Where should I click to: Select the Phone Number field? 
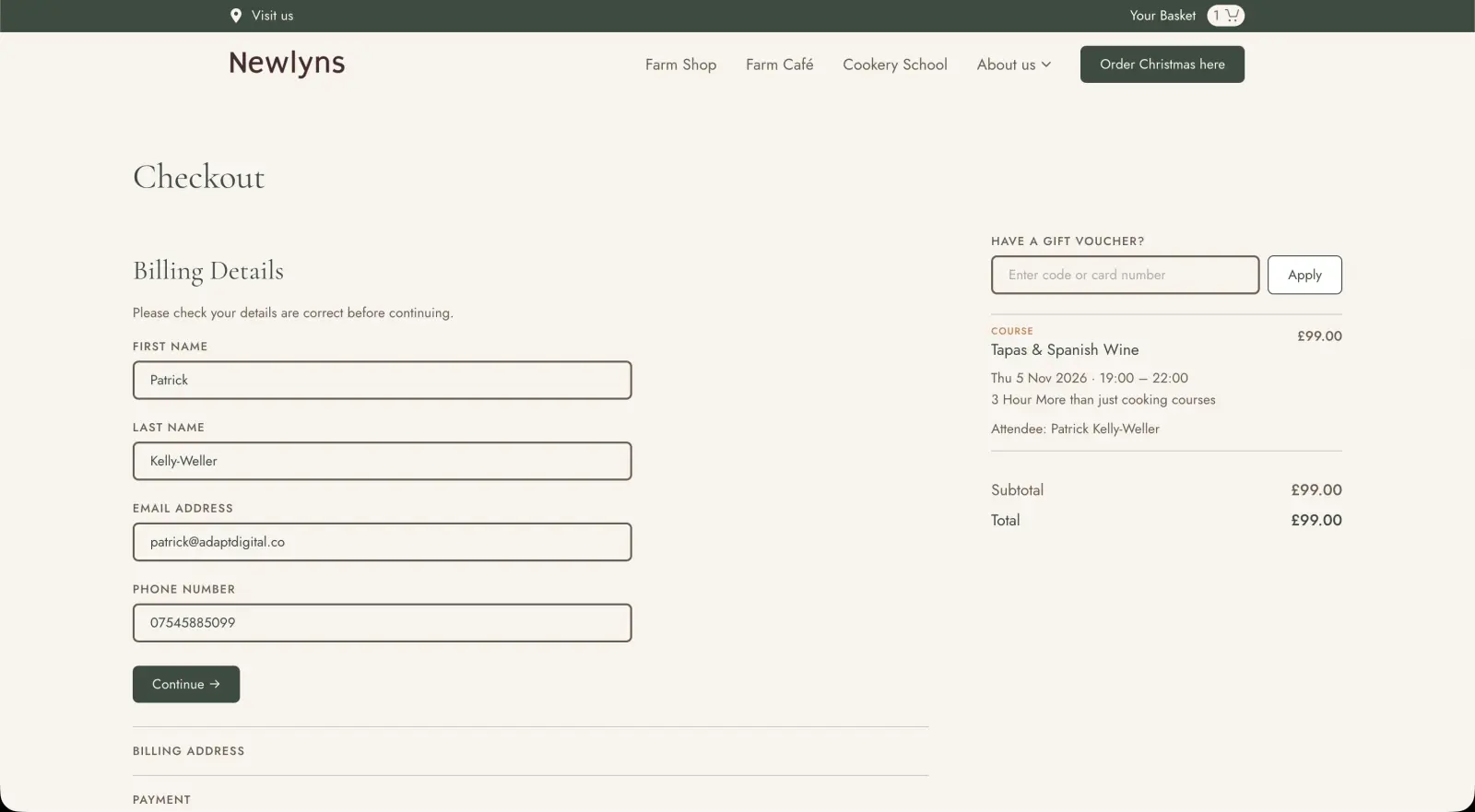382,623
